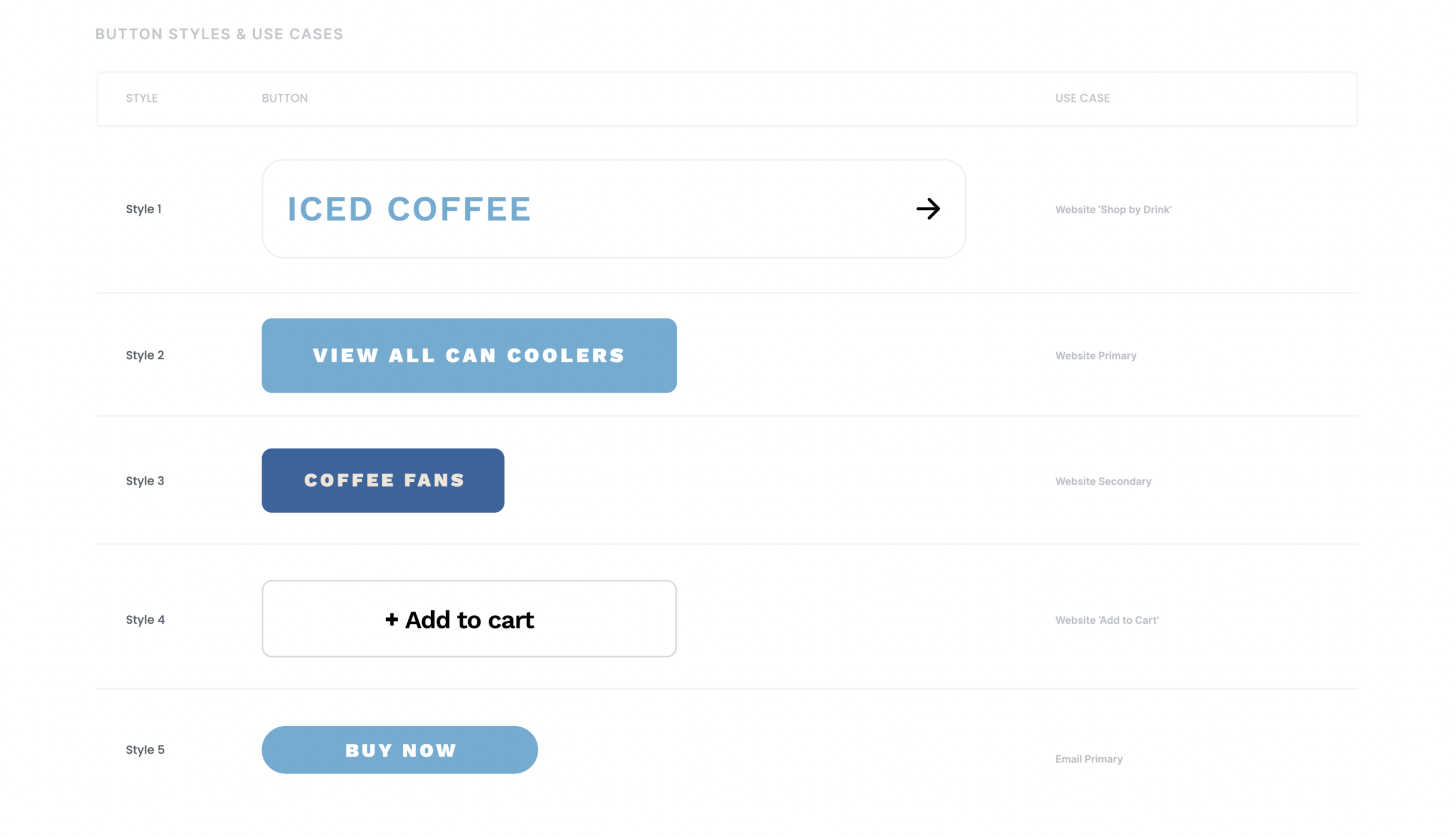Click the Website Primary use case text
This screenshot has height=837, width=1456.
coord(1095,356)
